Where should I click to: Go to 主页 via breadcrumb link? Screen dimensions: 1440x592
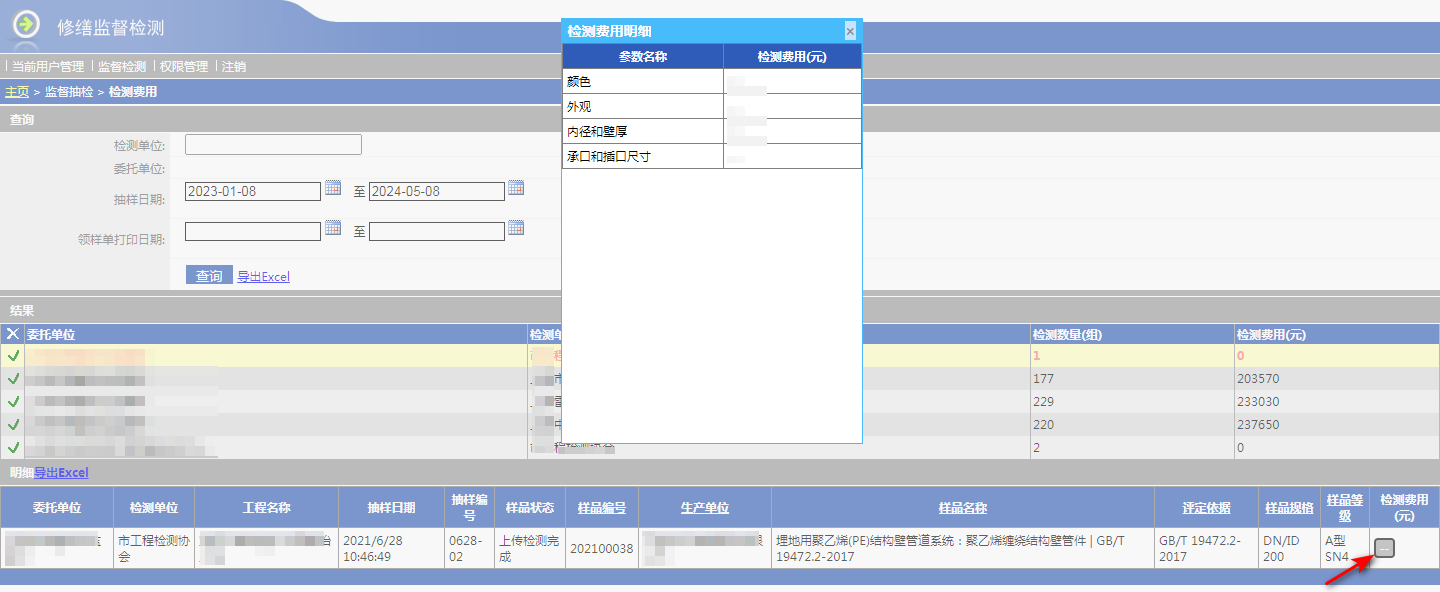17,92
